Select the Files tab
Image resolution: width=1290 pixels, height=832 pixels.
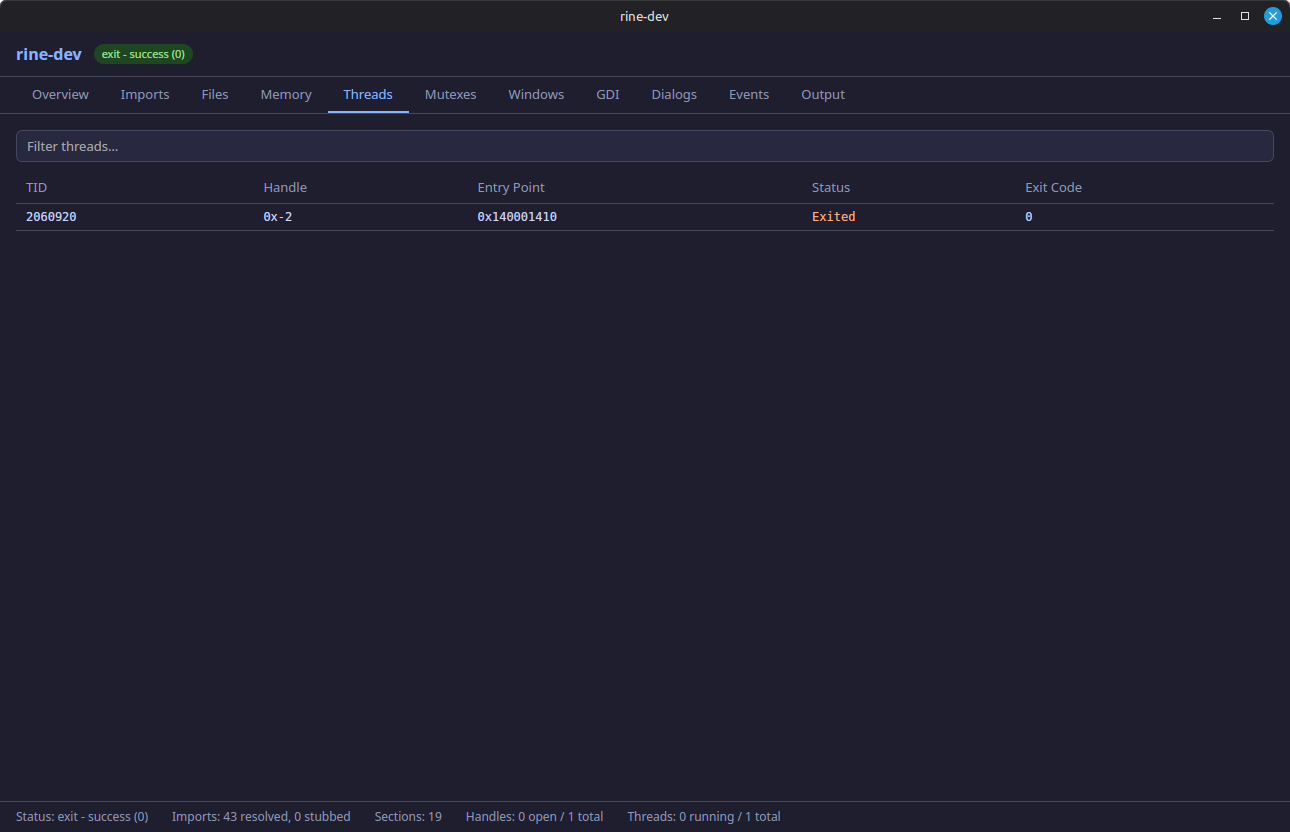coord(215,94)
